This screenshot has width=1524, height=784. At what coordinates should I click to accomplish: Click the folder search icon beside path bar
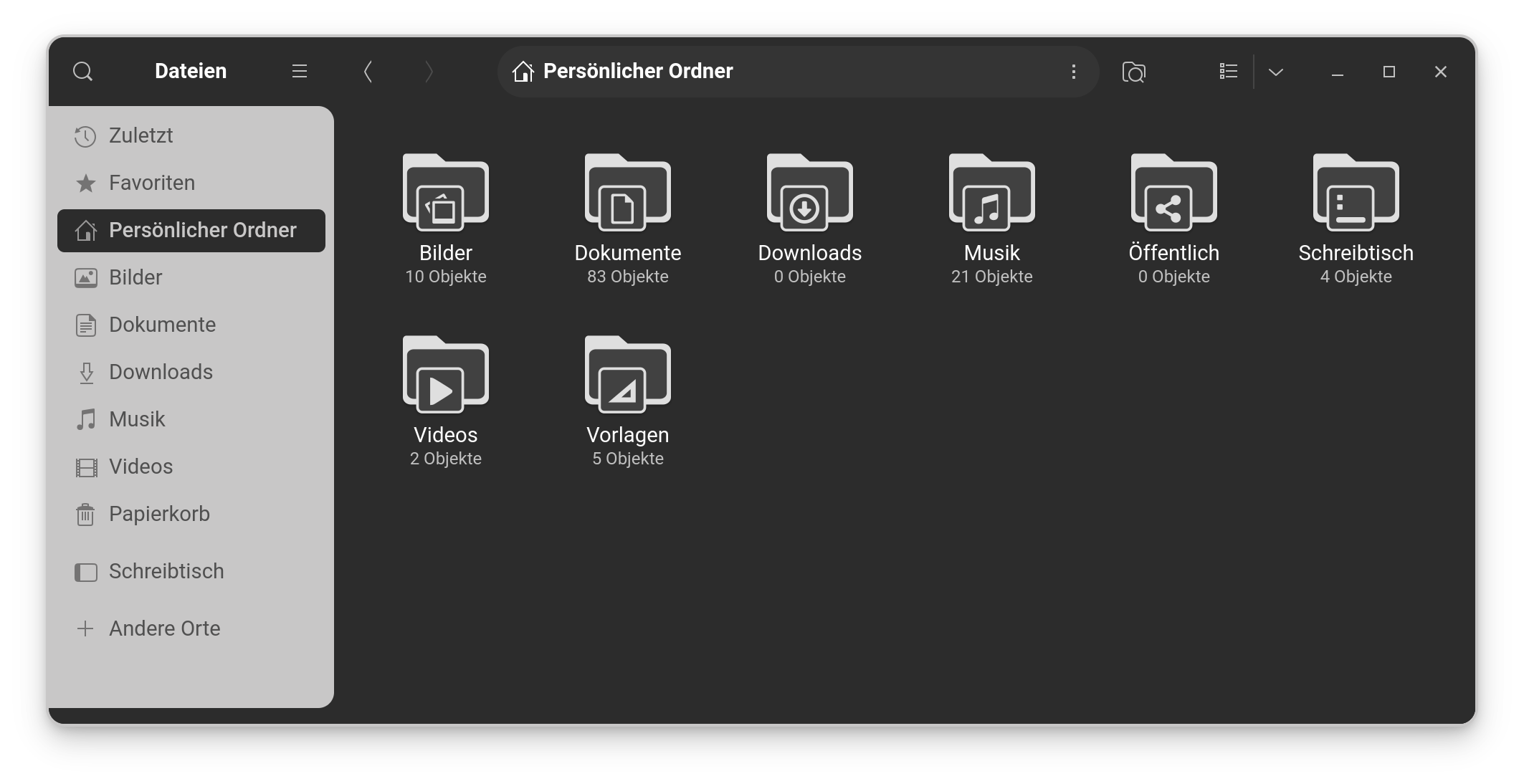(x=1133, y=72)
